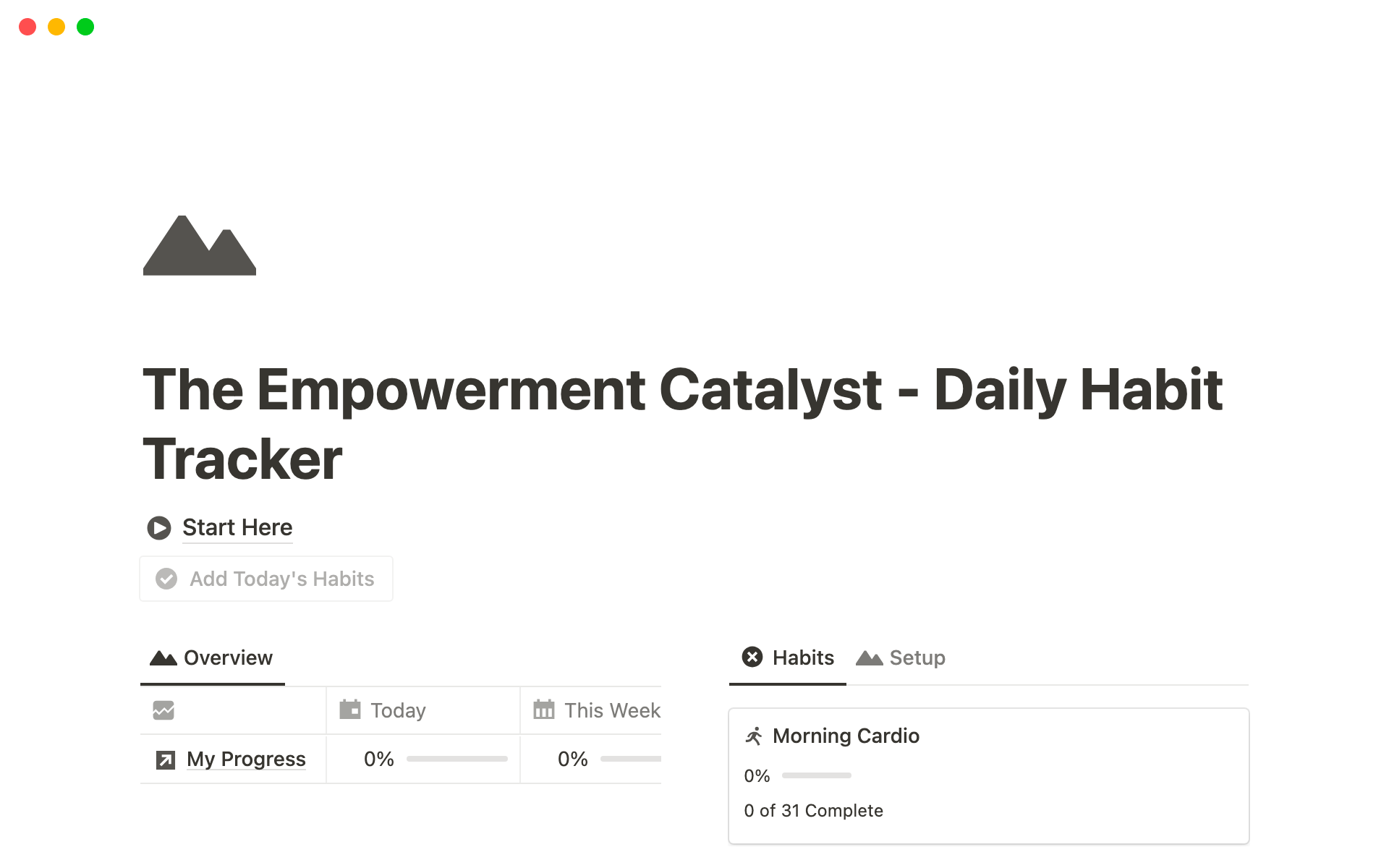Click the This Week calendar icon
The image size is (1389, 868).
click(544, 710)
